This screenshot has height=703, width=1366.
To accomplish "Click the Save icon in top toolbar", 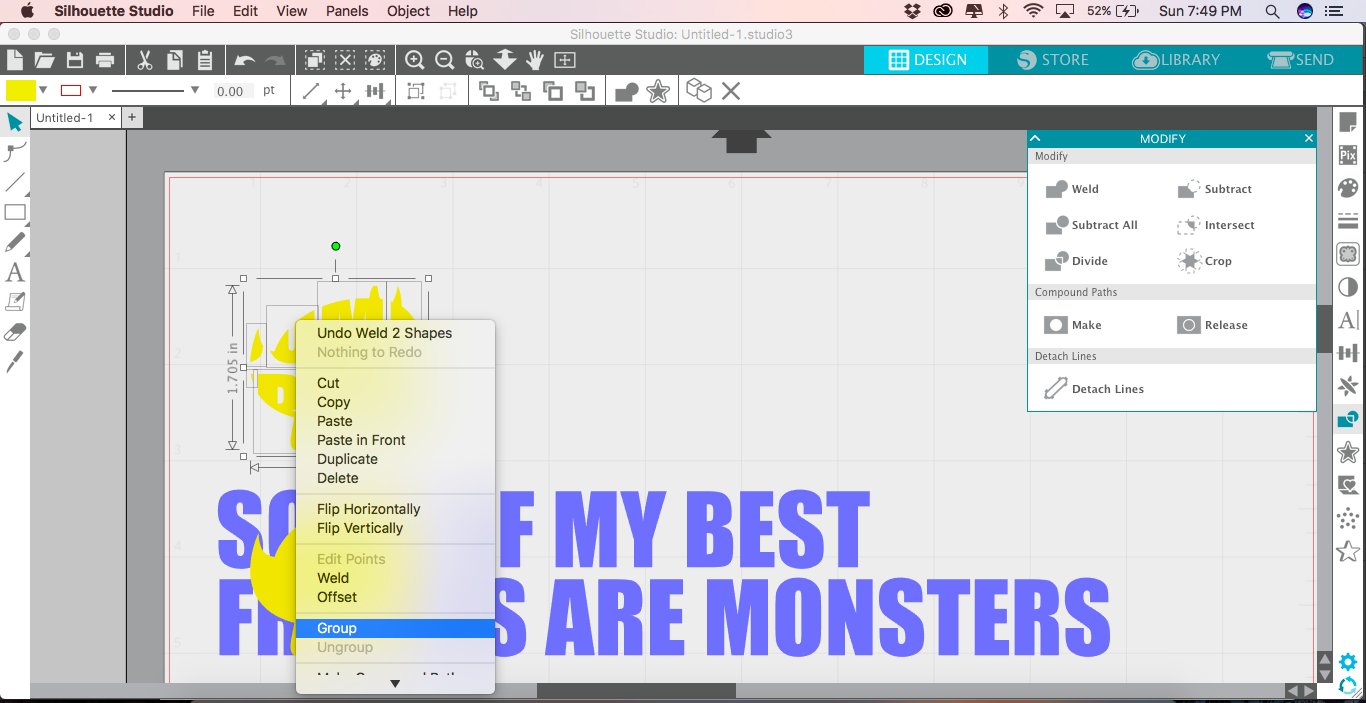I will pyautogui.click(x=74, y=60).
